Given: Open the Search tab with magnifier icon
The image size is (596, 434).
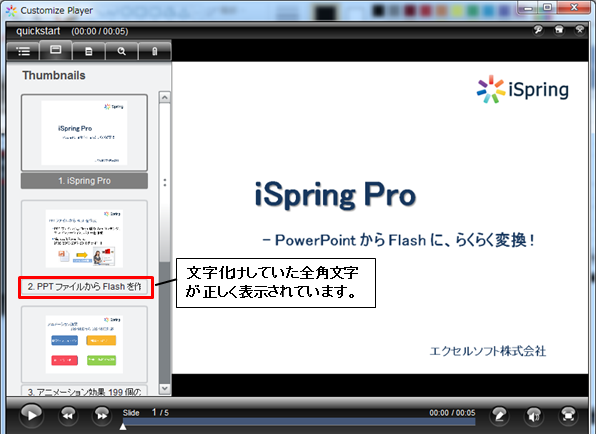Looking at the screenshot, I should pyautogui.click(x=122, y=51).
